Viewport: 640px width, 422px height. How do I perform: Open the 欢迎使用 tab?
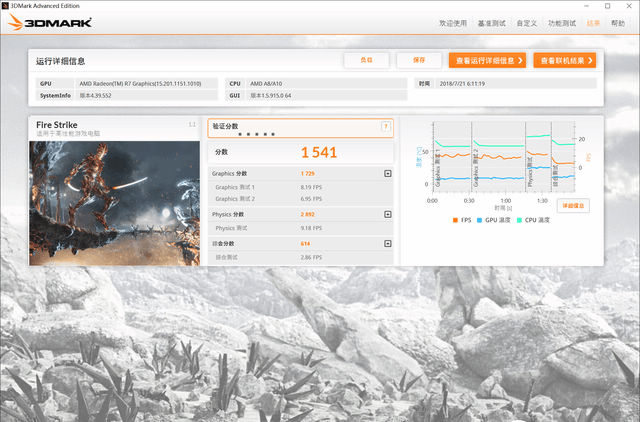coord(453,23)
